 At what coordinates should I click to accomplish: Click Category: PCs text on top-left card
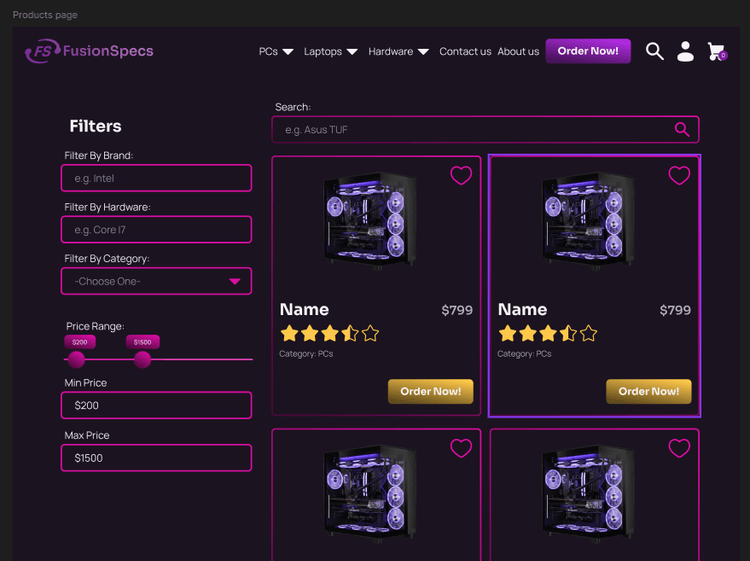[306, 354]
